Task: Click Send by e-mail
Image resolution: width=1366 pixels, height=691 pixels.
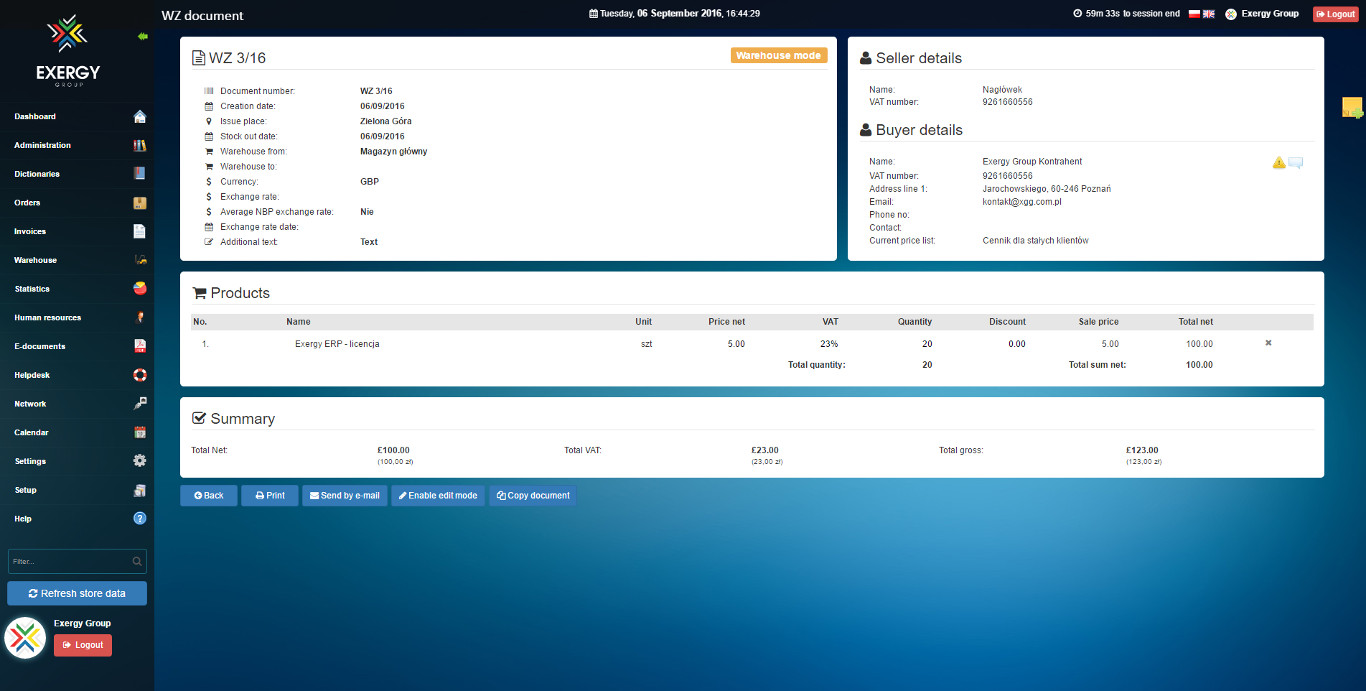Action: pos(345,496)
